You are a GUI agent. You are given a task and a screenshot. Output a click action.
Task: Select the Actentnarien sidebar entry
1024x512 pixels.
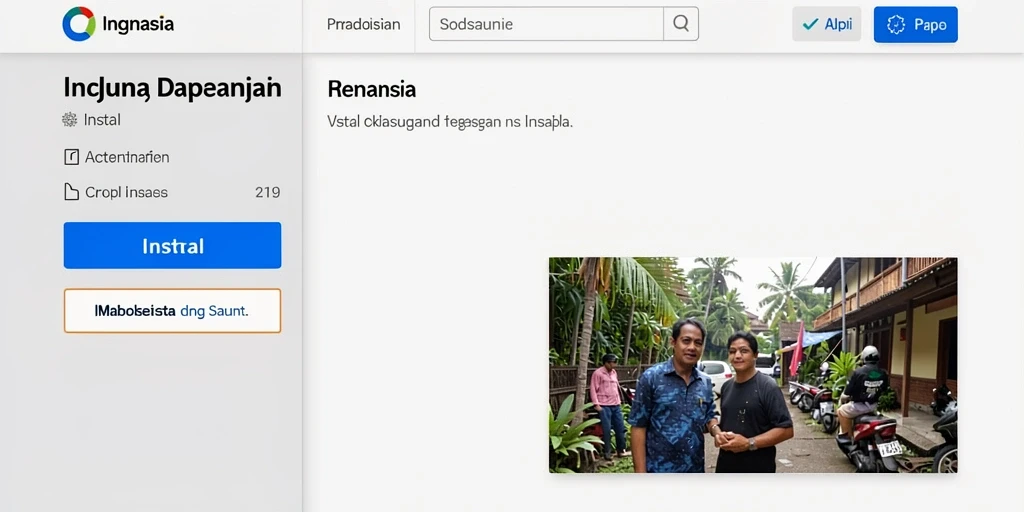coord(116,157)
